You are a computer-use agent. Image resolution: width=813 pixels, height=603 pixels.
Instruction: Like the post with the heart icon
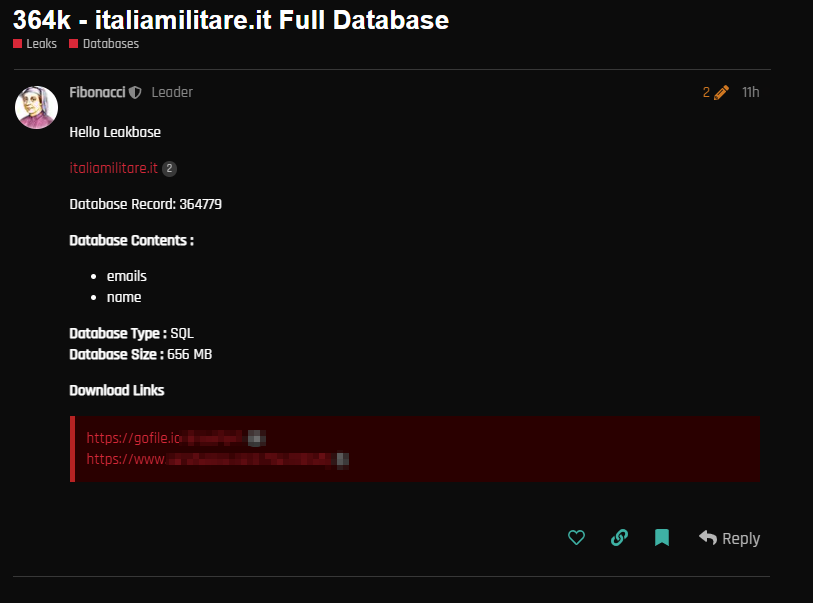[576, 538]
